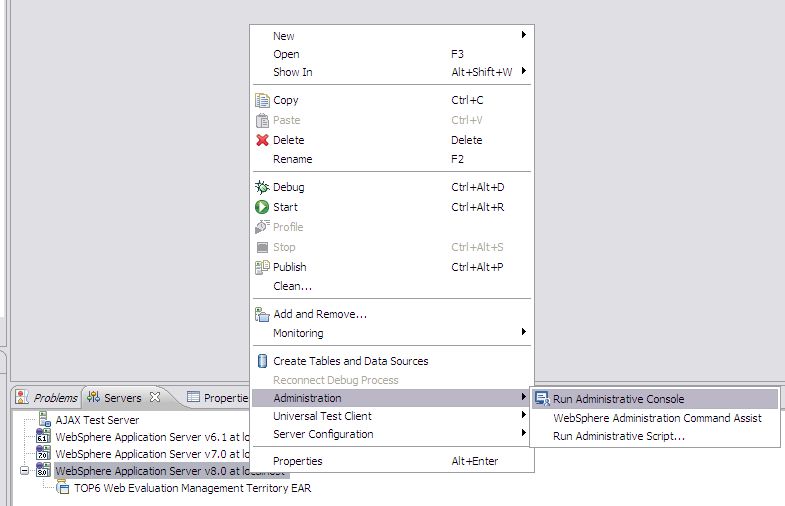Switch to the Problems tab
Screen dimensions: 785x506
coord(47,397)
